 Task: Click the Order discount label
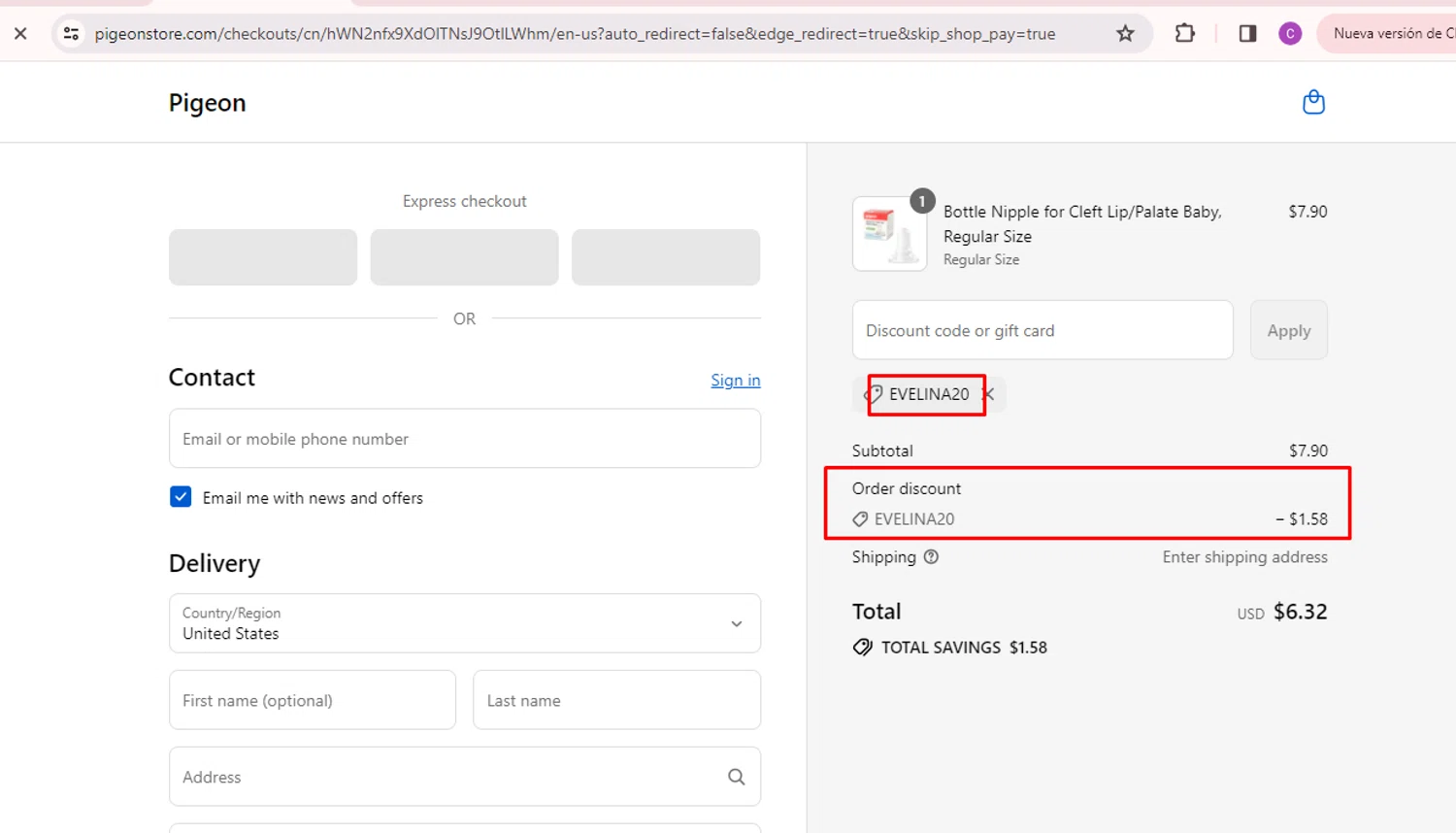pyautogui.click(x=907, y=488)
